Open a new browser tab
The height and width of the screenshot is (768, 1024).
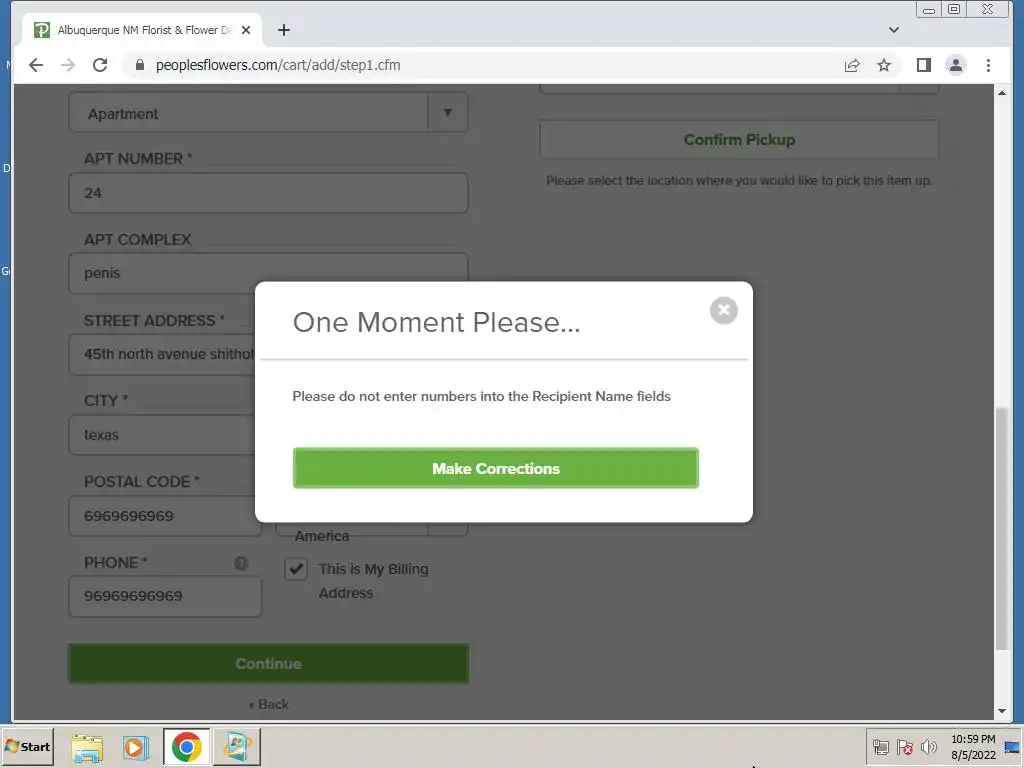(x=283, y=30)
